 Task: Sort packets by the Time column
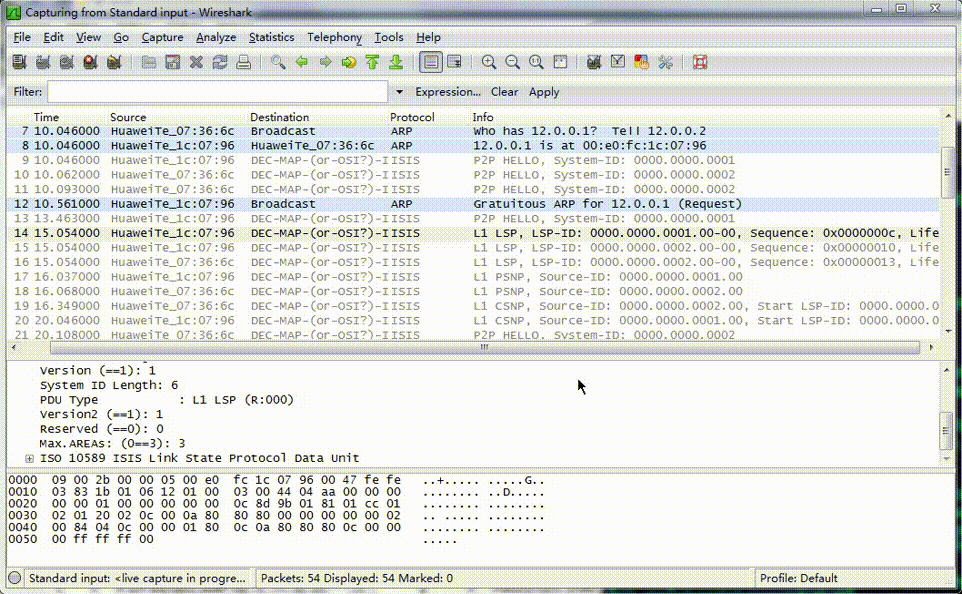[x=47, y=117]
